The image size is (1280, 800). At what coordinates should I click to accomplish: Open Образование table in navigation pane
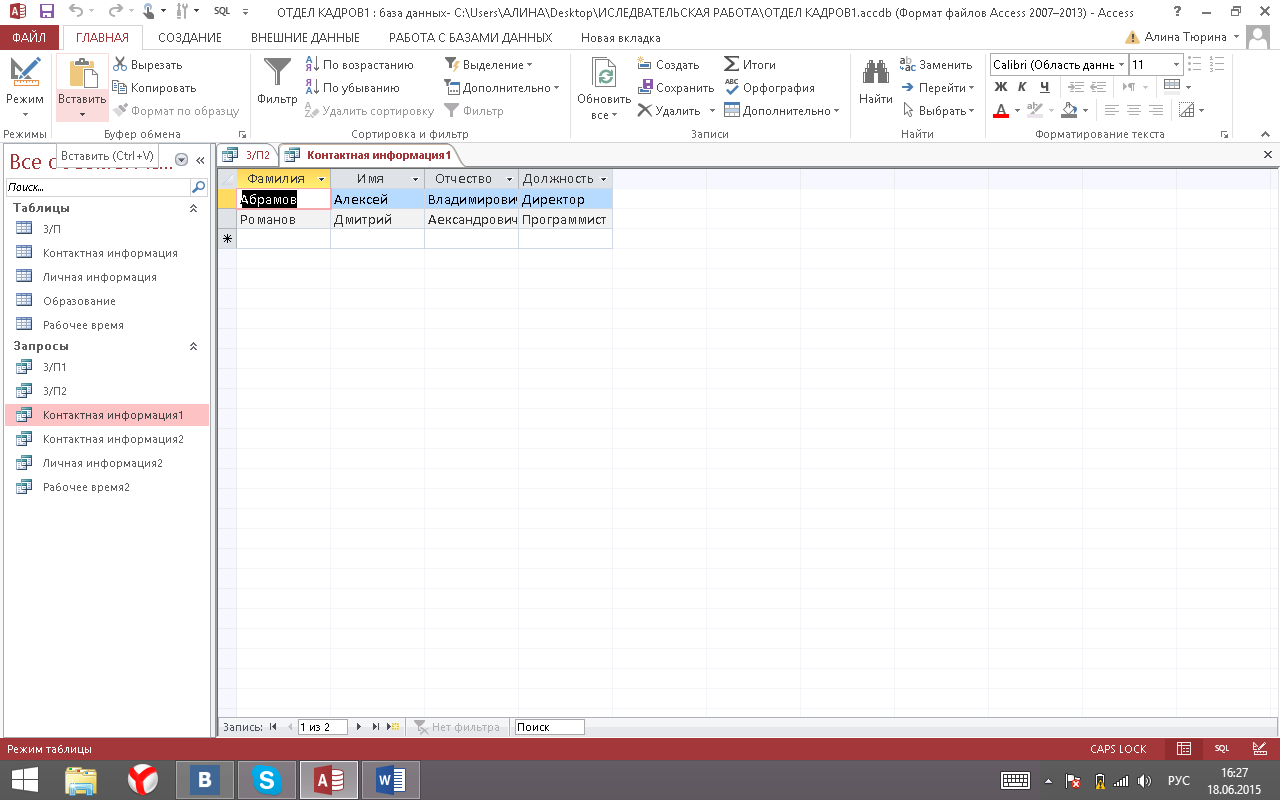point(79,301)
